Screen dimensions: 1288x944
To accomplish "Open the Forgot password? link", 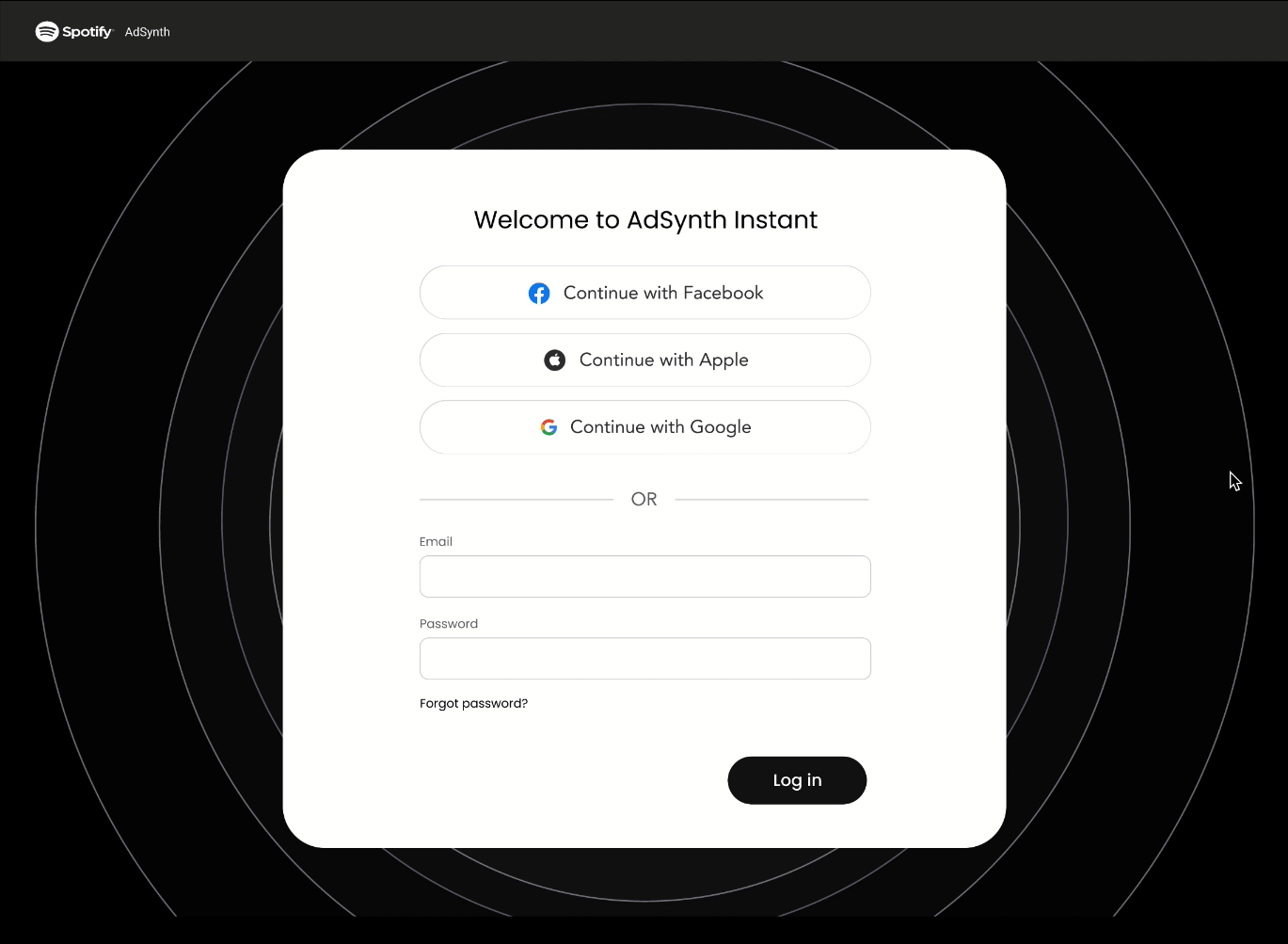I will (x=473, y=703).
